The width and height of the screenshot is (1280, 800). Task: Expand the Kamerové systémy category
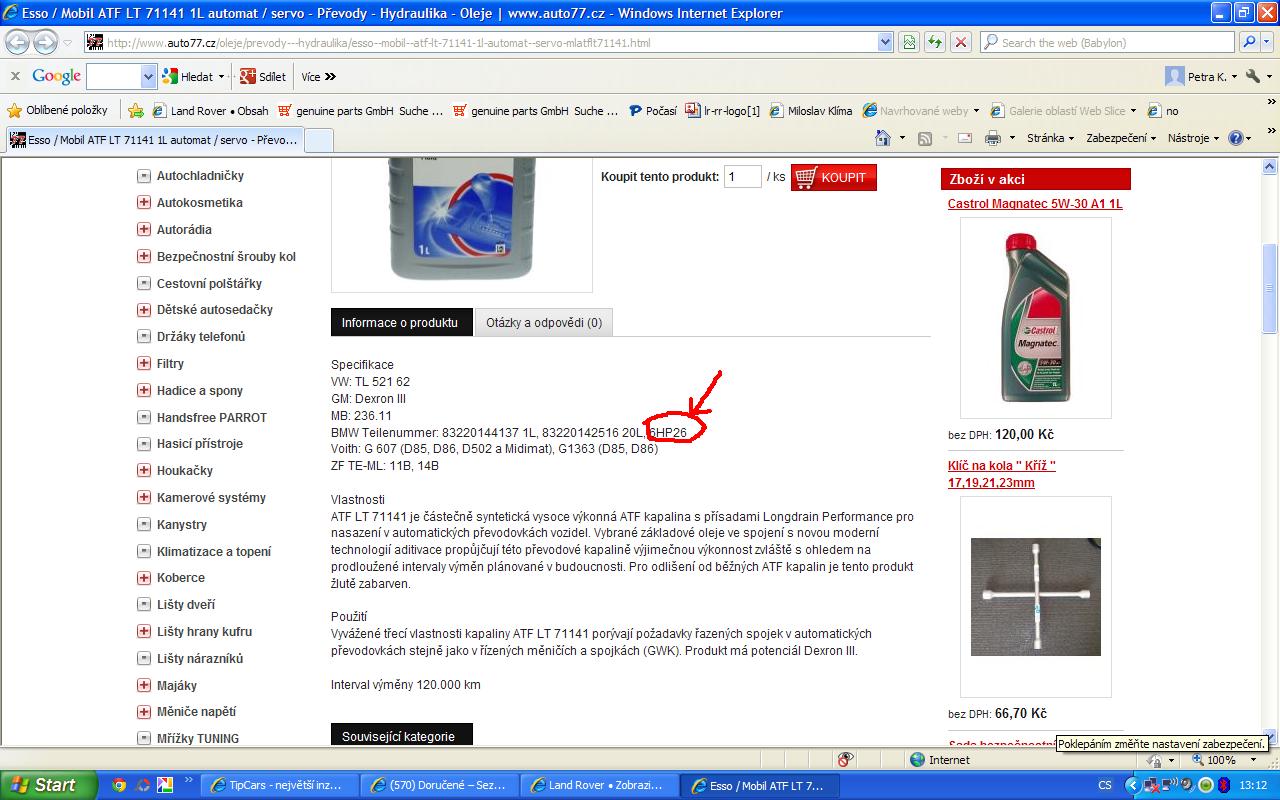point(144,498)
